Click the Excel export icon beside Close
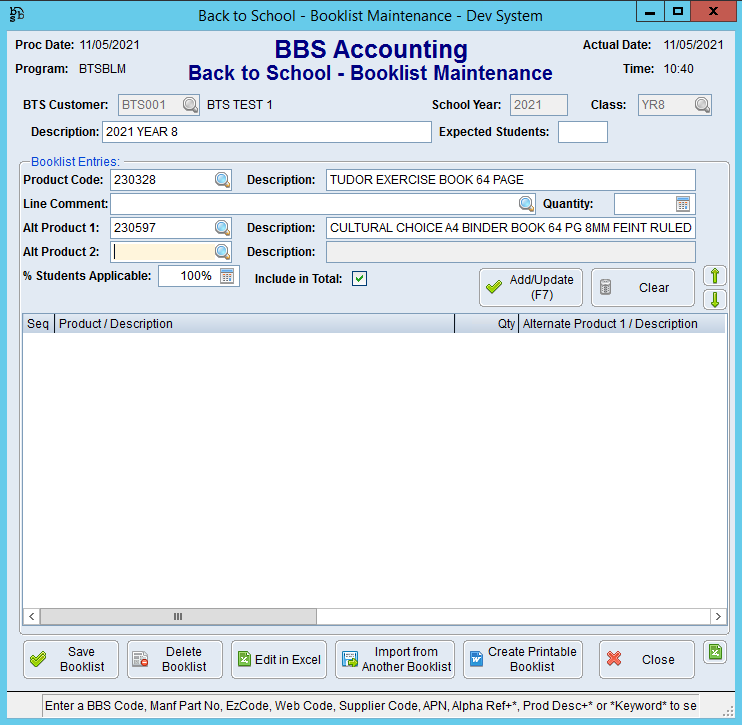Viewport: 742px width, 725px height. point(714,652)
